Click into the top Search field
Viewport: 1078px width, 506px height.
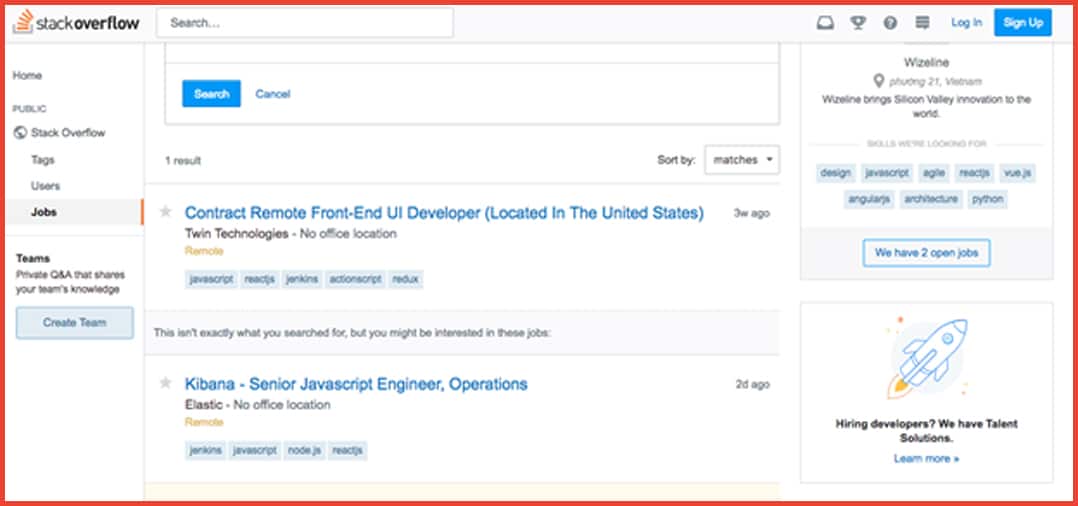tap(305, 23)
